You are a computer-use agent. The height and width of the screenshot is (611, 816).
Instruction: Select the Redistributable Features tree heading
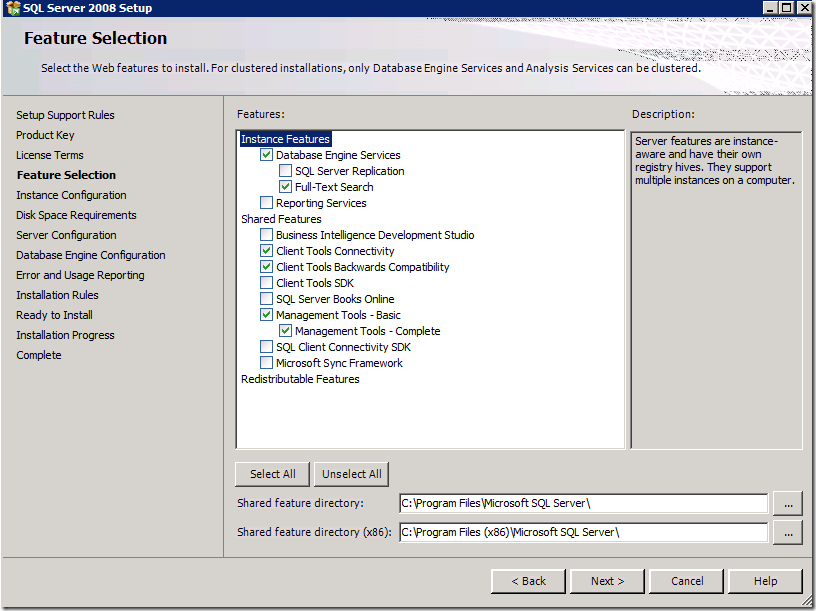[x=300, y=379]
